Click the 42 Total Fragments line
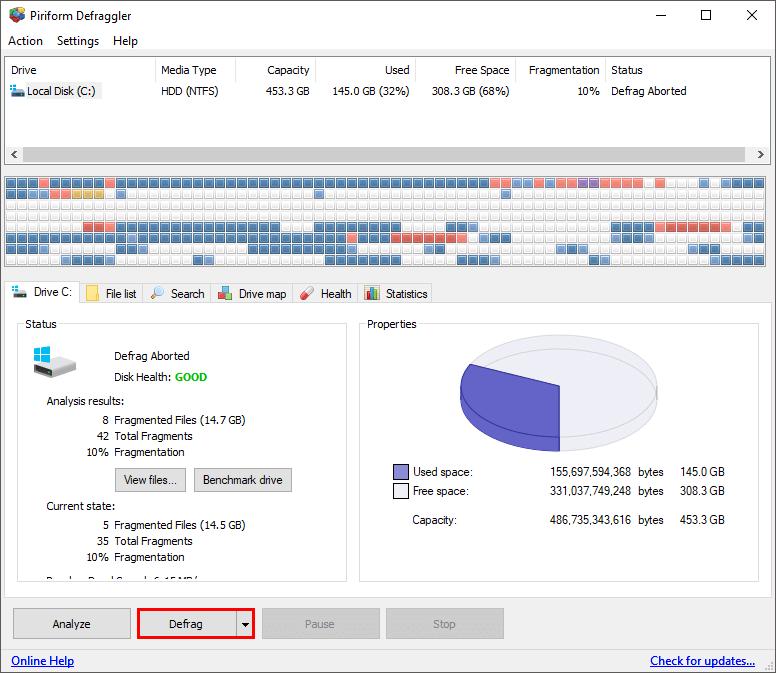This screenshot has width=776, height=673. coord(145,436)
